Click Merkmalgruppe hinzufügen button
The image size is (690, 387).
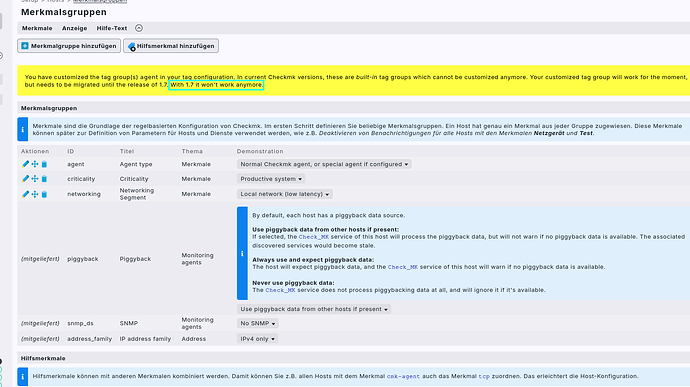pos(69,46)
